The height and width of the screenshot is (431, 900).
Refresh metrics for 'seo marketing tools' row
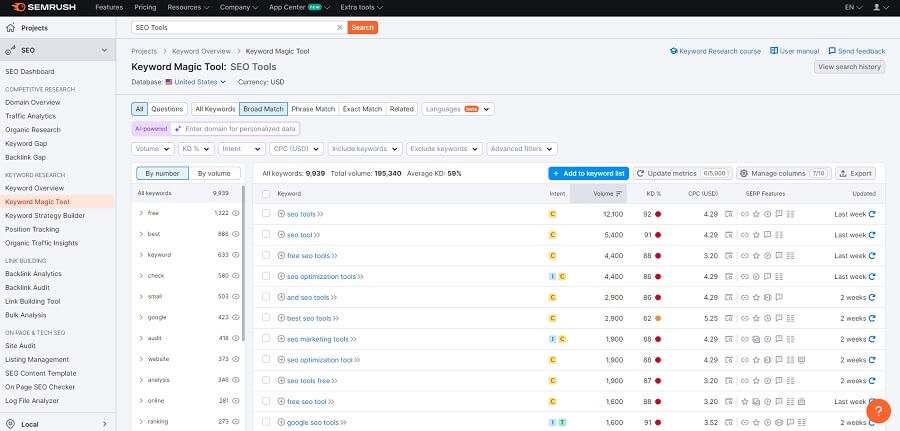872,339
